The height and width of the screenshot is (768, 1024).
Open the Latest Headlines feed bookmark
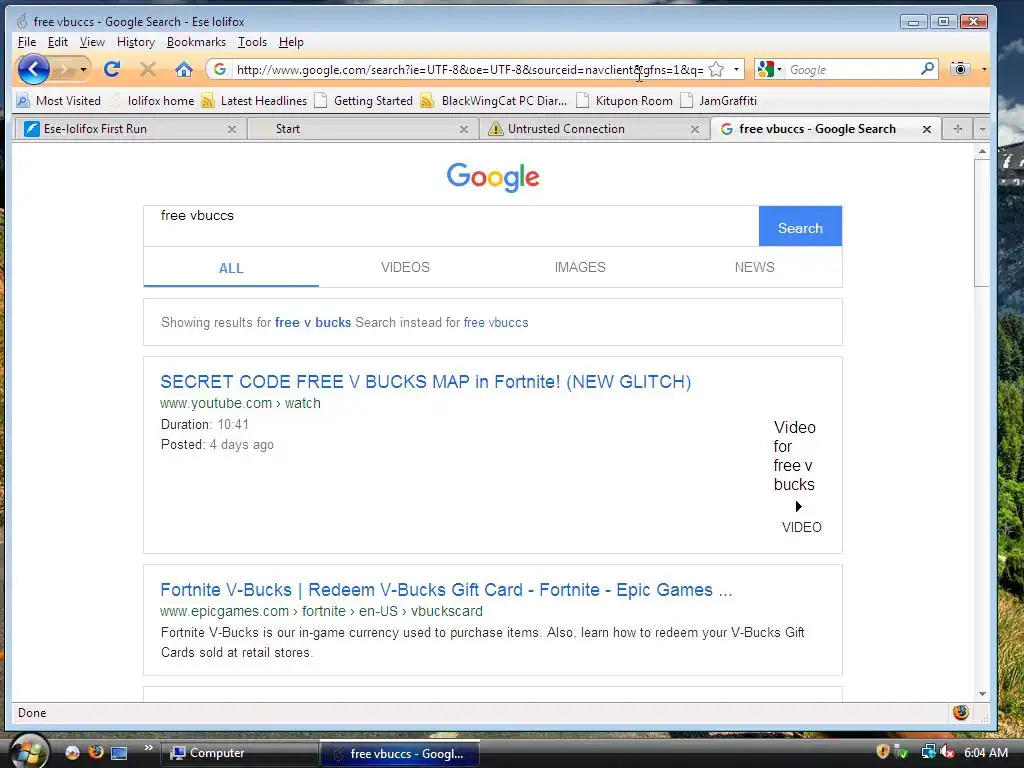[255, 101]
